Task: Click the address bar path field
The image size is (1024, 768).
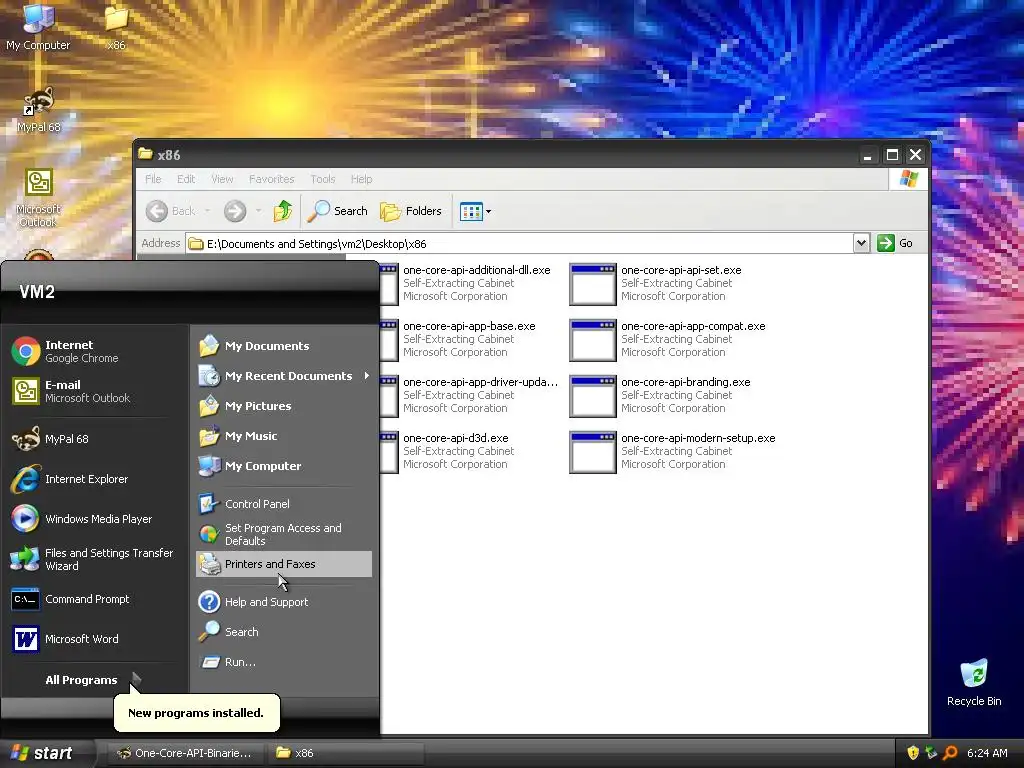Action: (x=520, y=244)
